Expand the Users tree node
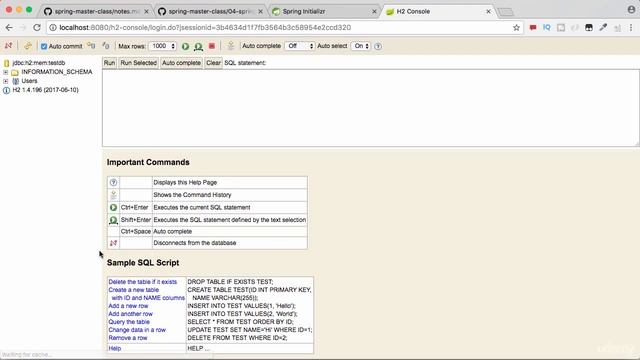The height and width of the screenshot is (360, 640). [x=6, y=81]
